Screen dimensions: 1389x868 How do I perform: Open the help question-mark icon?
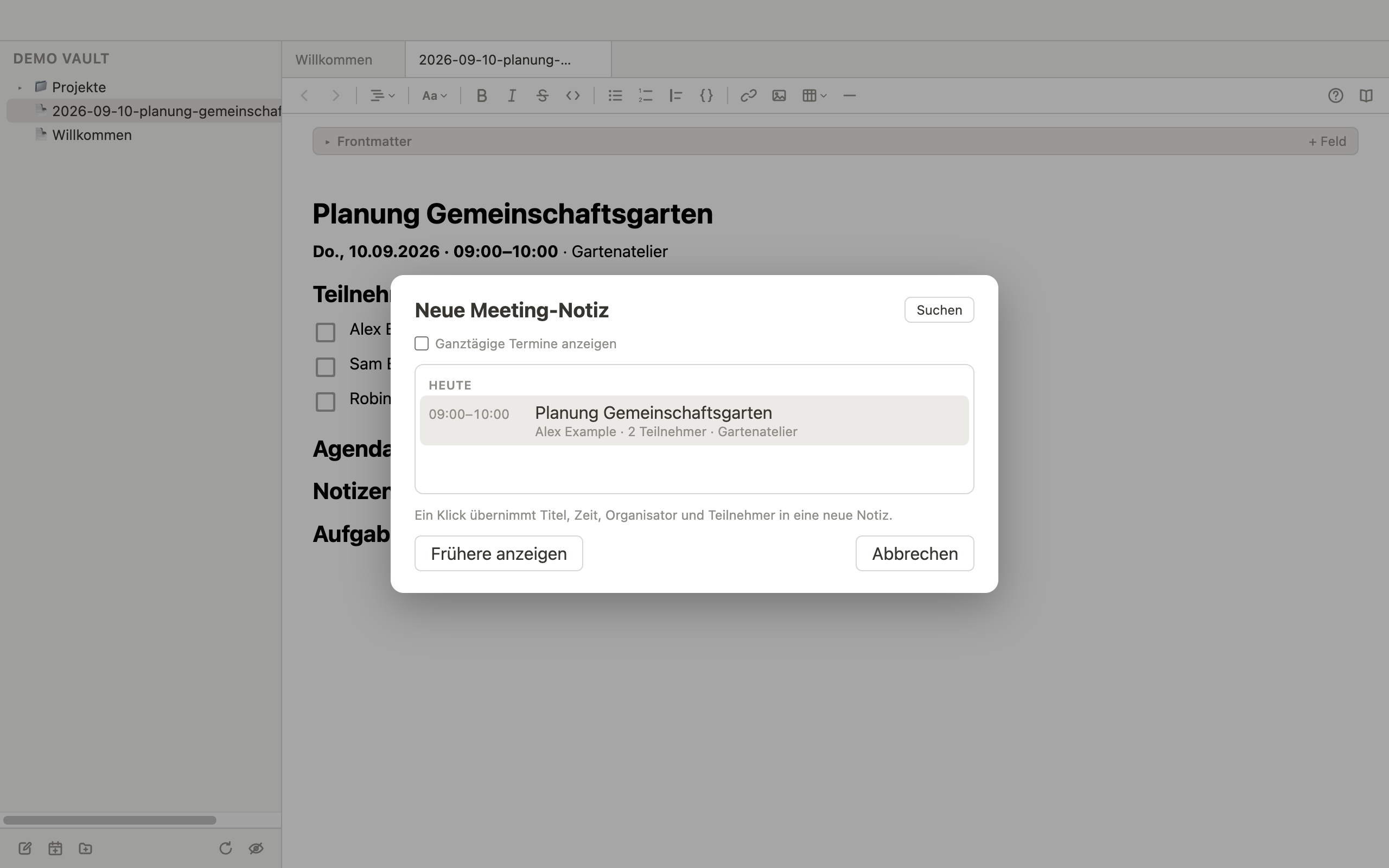(1336, 96)
